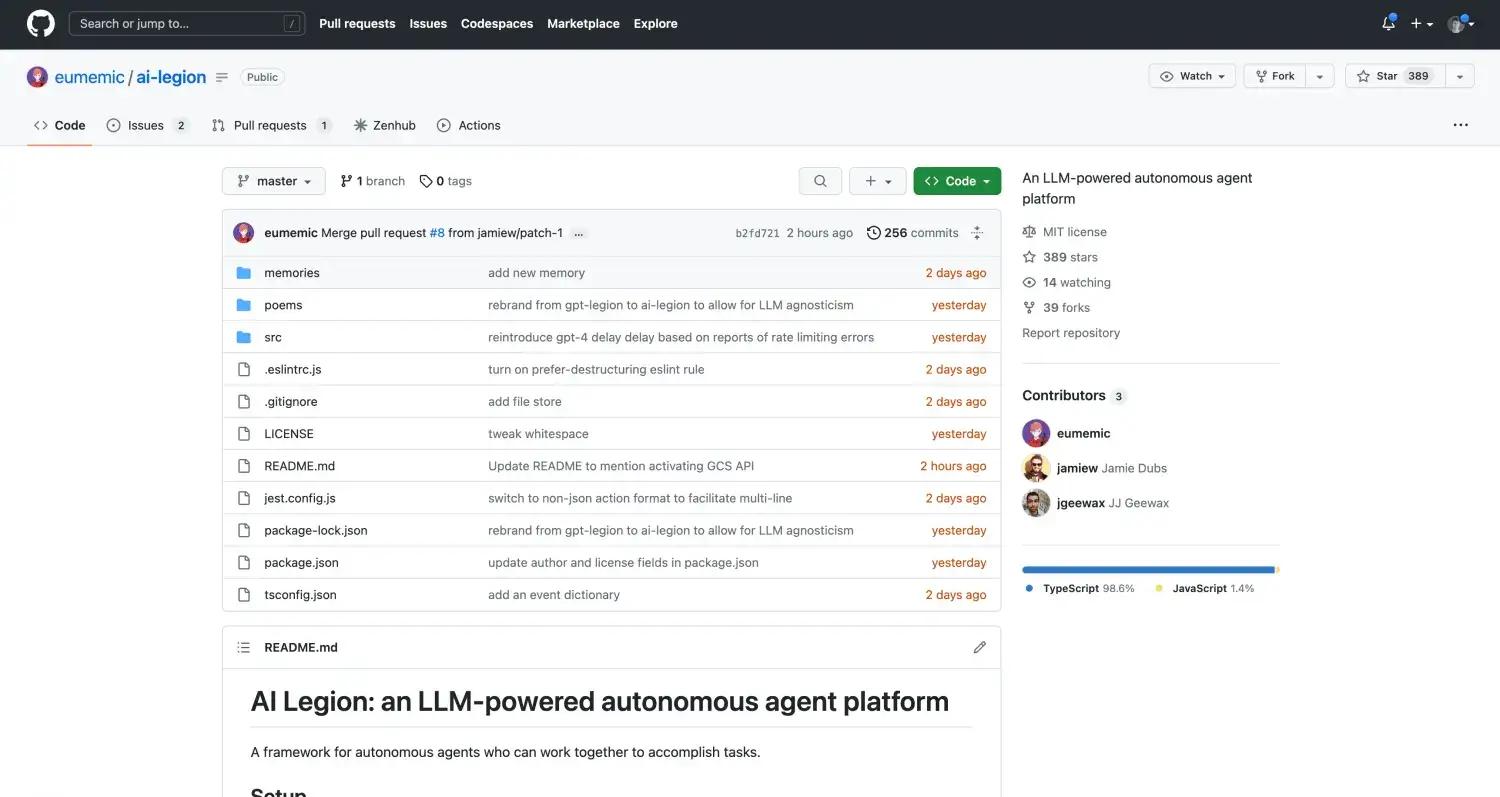Viewport: 1500px width, 797px height.
Task: Click the JavaScript 1.4% language label
Action: click(x=1205, y=589)
